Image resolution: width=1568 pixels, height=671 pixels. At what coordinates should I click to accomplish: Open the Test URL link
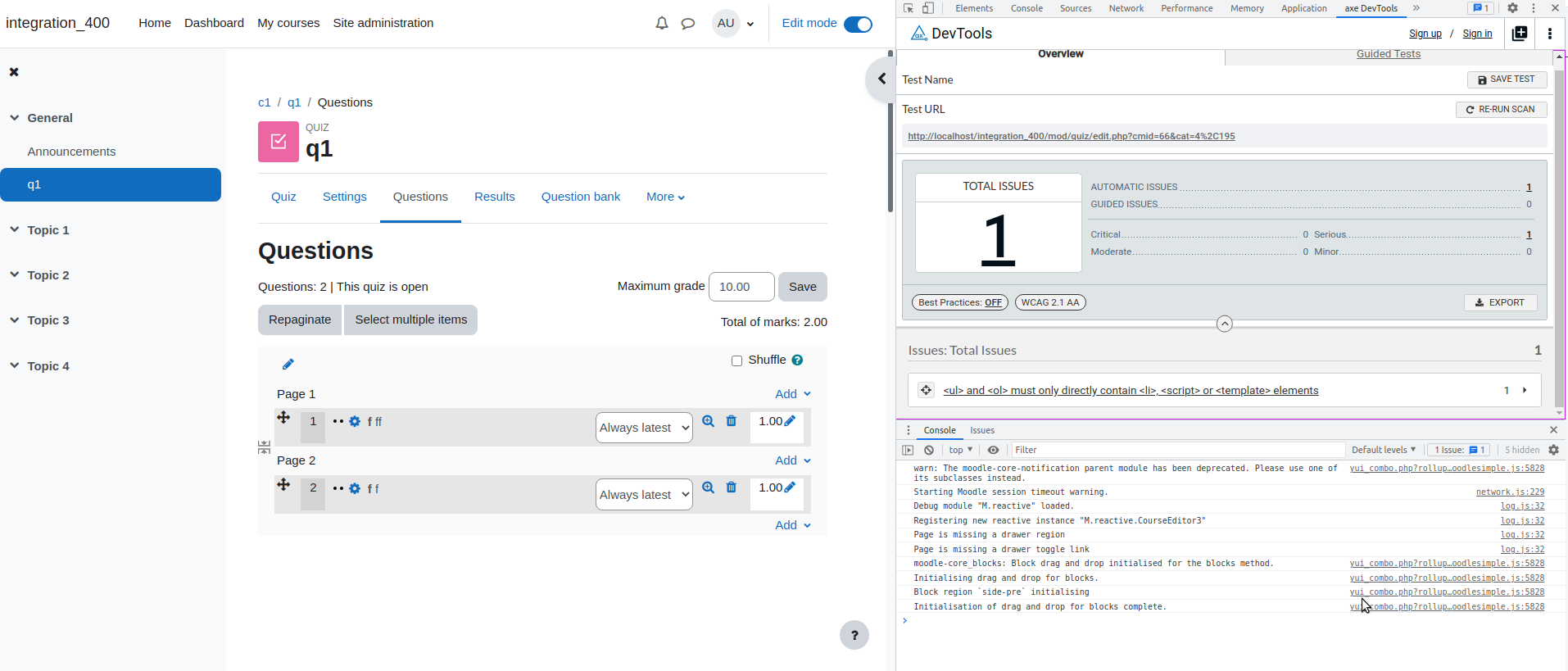coord(1072,136)
